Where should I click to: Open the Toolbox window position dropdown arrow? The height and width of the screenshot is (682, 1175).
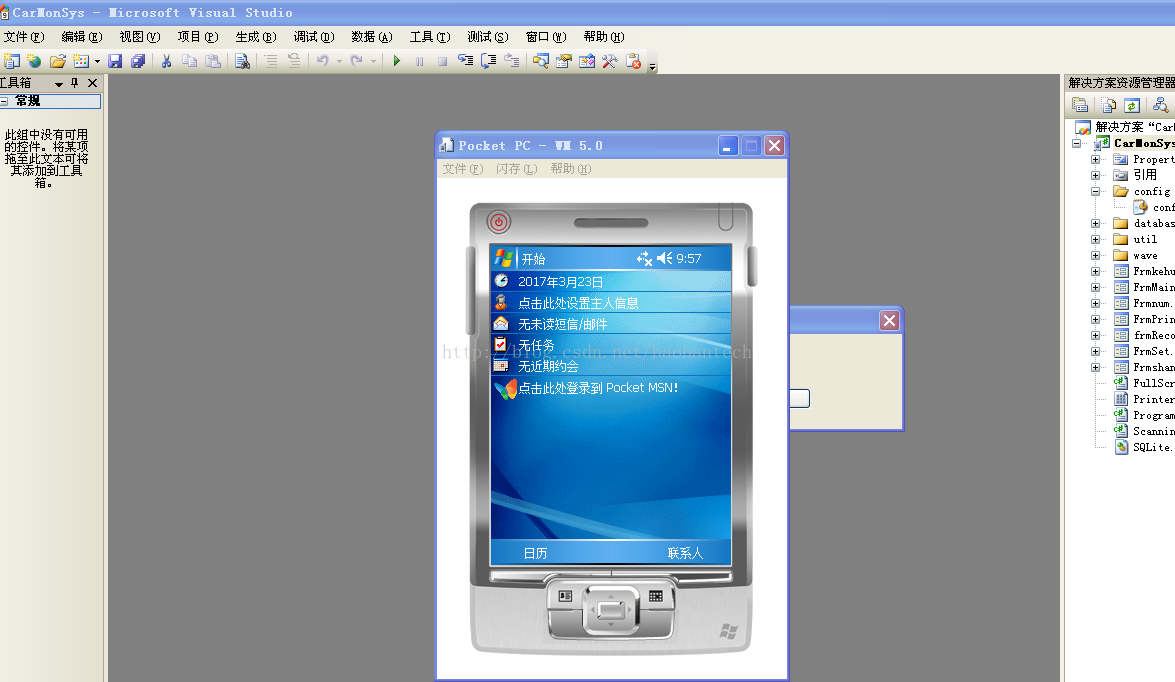[58, 84]
